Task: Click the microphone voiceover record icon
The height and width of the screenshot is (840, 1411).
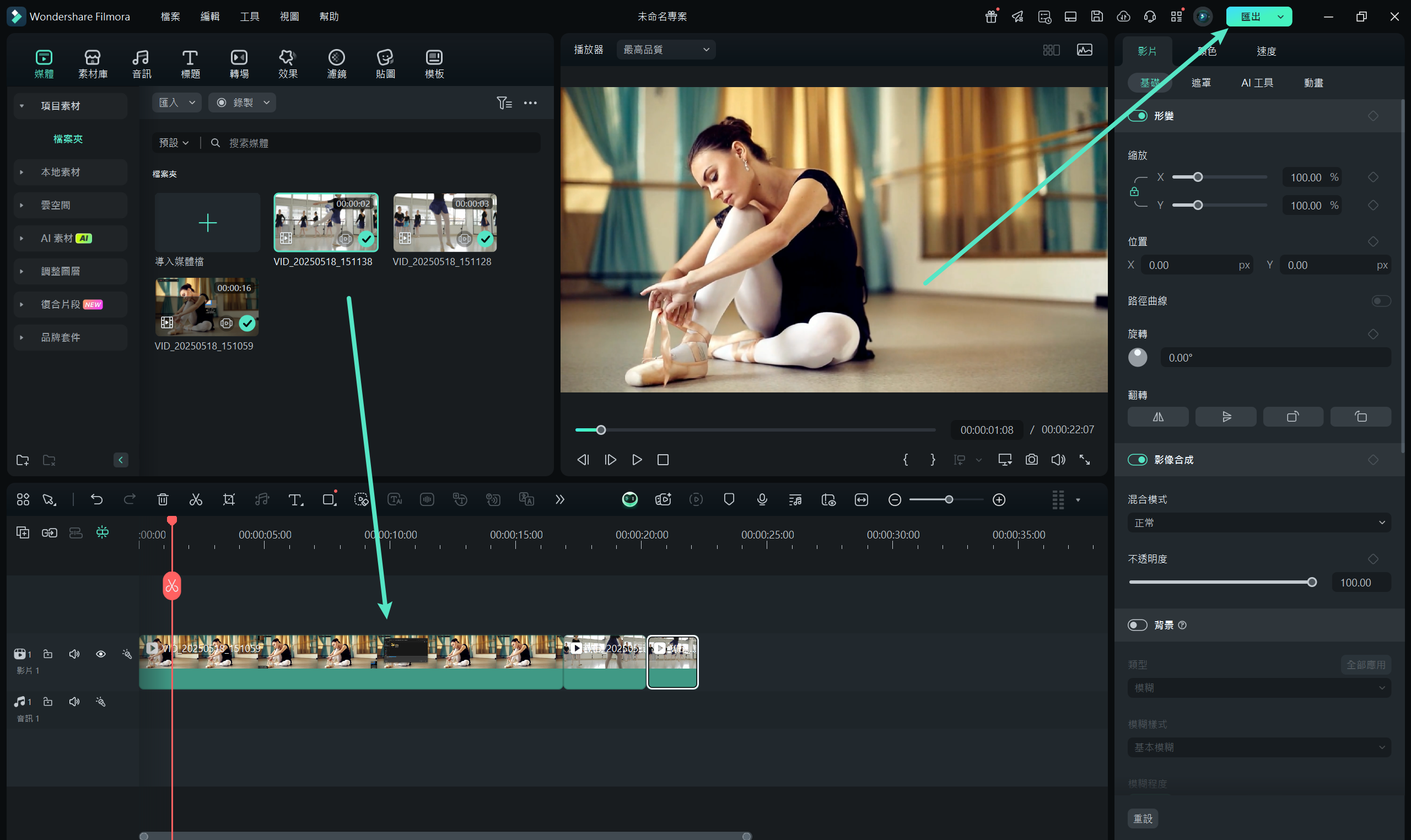Action: pyautogui.click(x=762, y=499)
